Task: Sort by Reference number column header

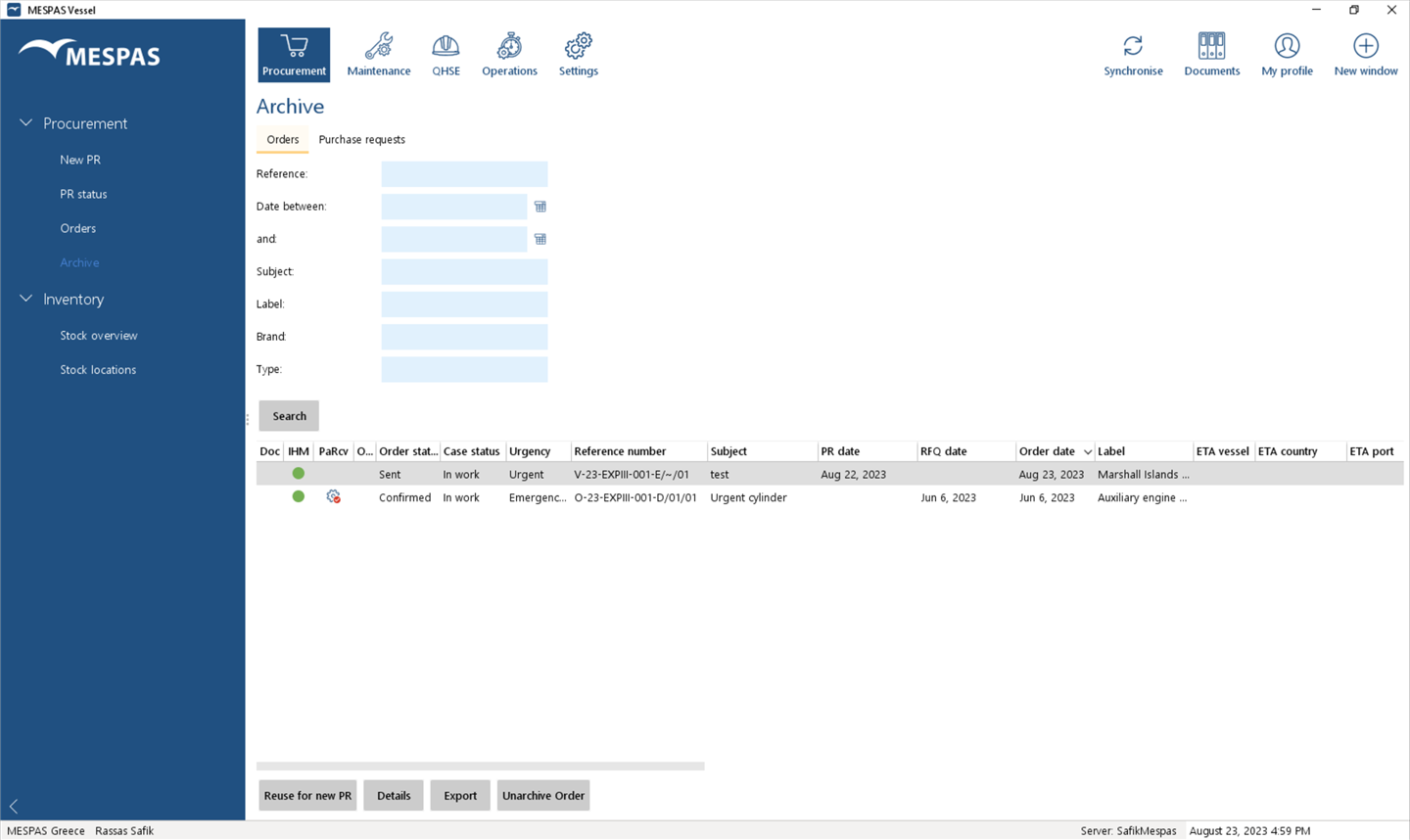Action: 638,451
